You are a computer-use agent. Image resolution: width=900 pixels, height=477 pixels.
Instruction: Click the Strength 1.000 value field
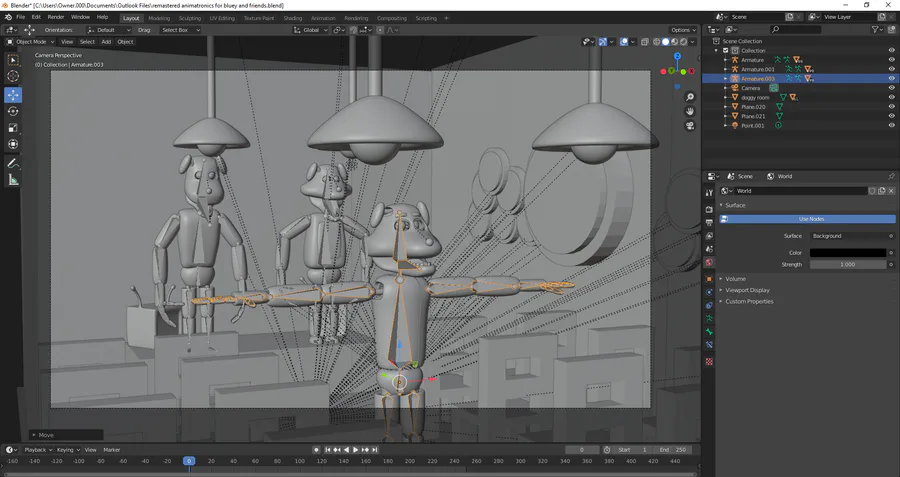pyautogui.click(x=848, y=265)
